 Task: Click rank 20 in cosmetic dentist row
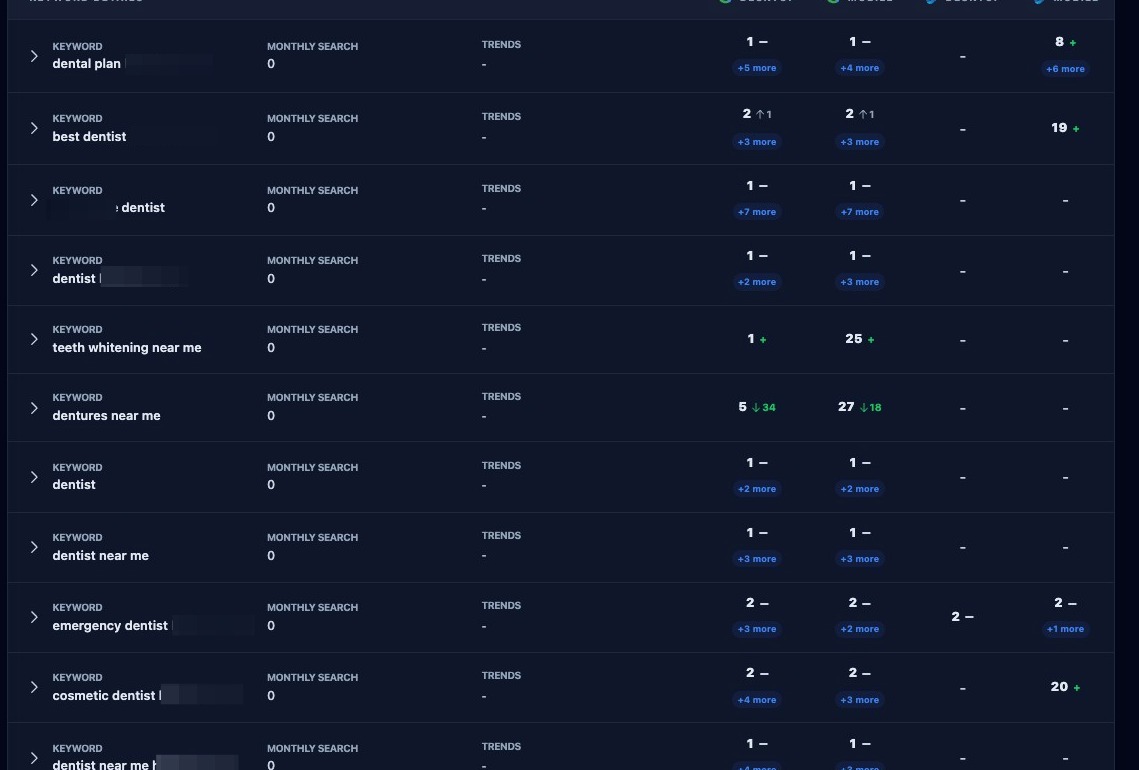[x=1065, y=686]
